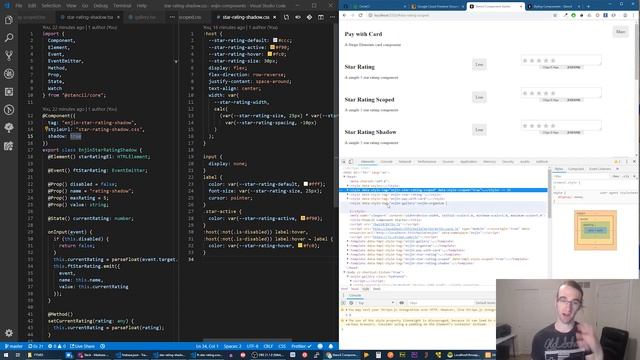Open More Actions ellipsis in the left editor group
640x360 pixels.
pyautogui.click(x=172, y=17)
